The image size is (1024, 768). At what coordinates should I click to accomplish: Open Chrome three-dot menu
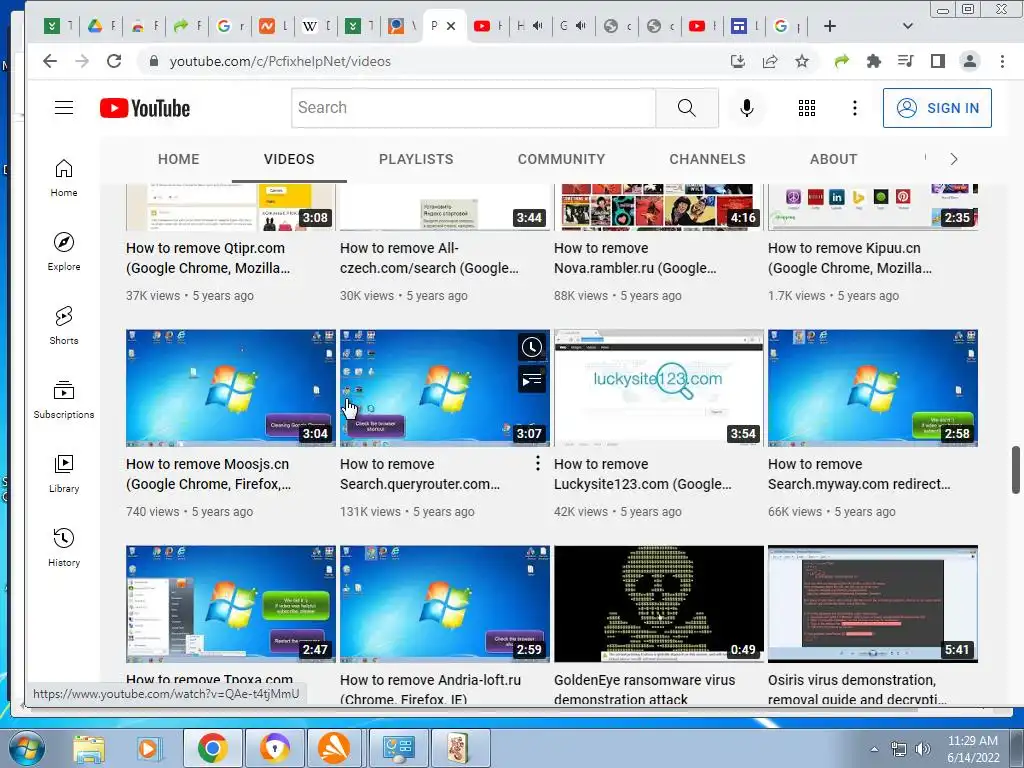[1002, 61]
